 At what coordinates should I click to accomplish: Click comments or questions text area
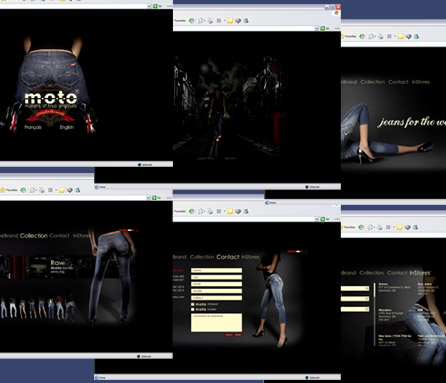pyautogui.click(x=216, y=322)
